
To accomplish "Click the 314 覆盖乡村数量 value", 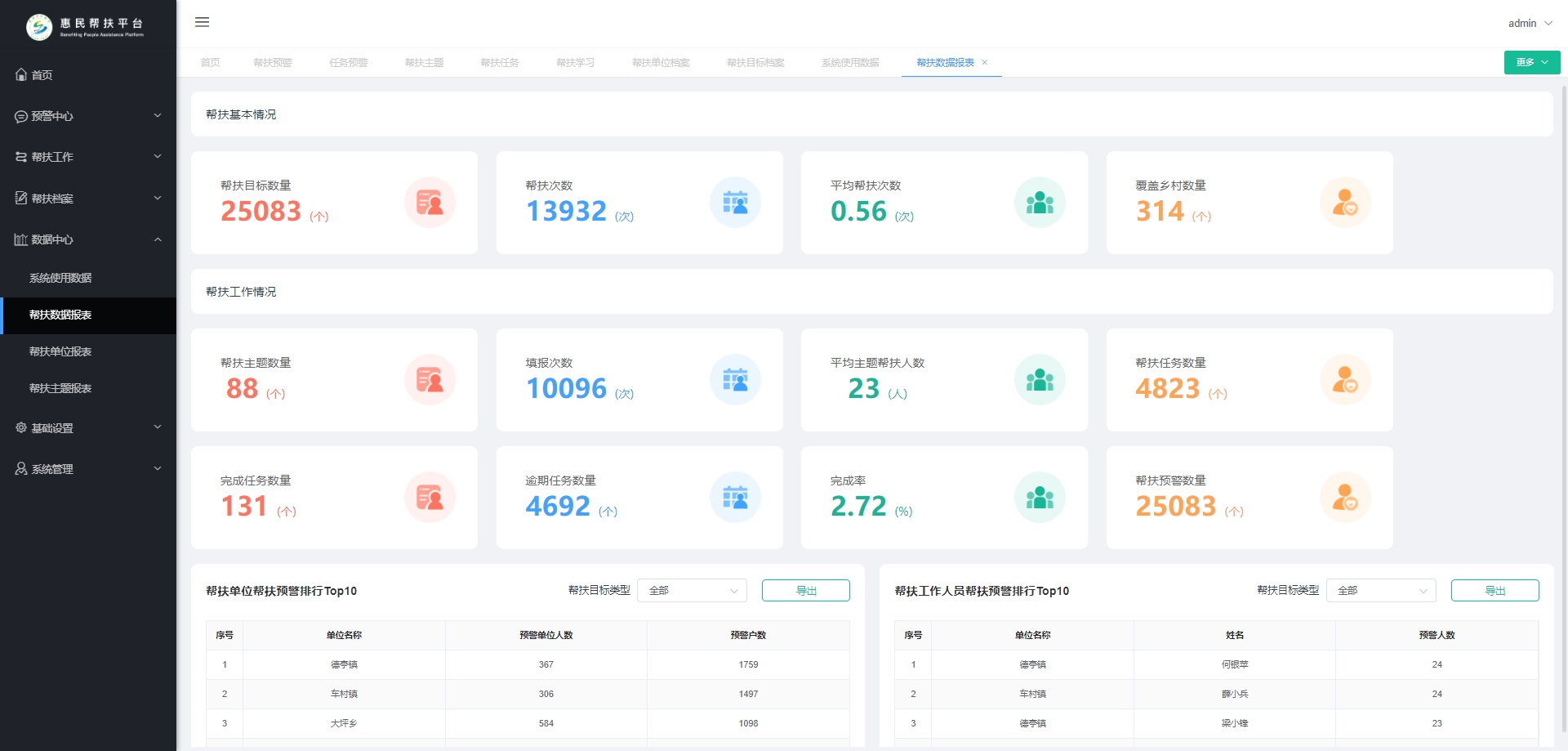I will point(1160,211).
